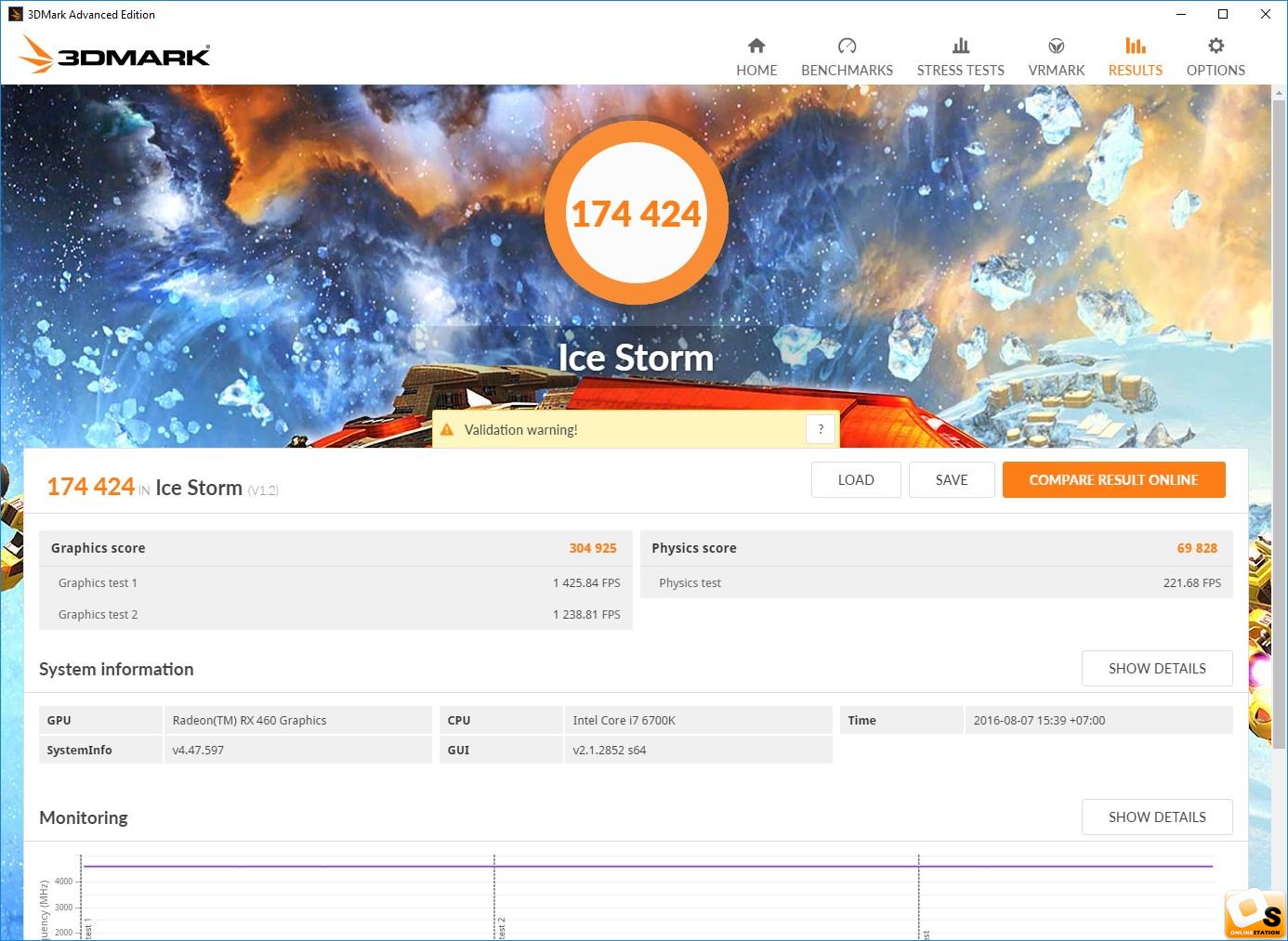Show details for System information

tap(1157, 669)
